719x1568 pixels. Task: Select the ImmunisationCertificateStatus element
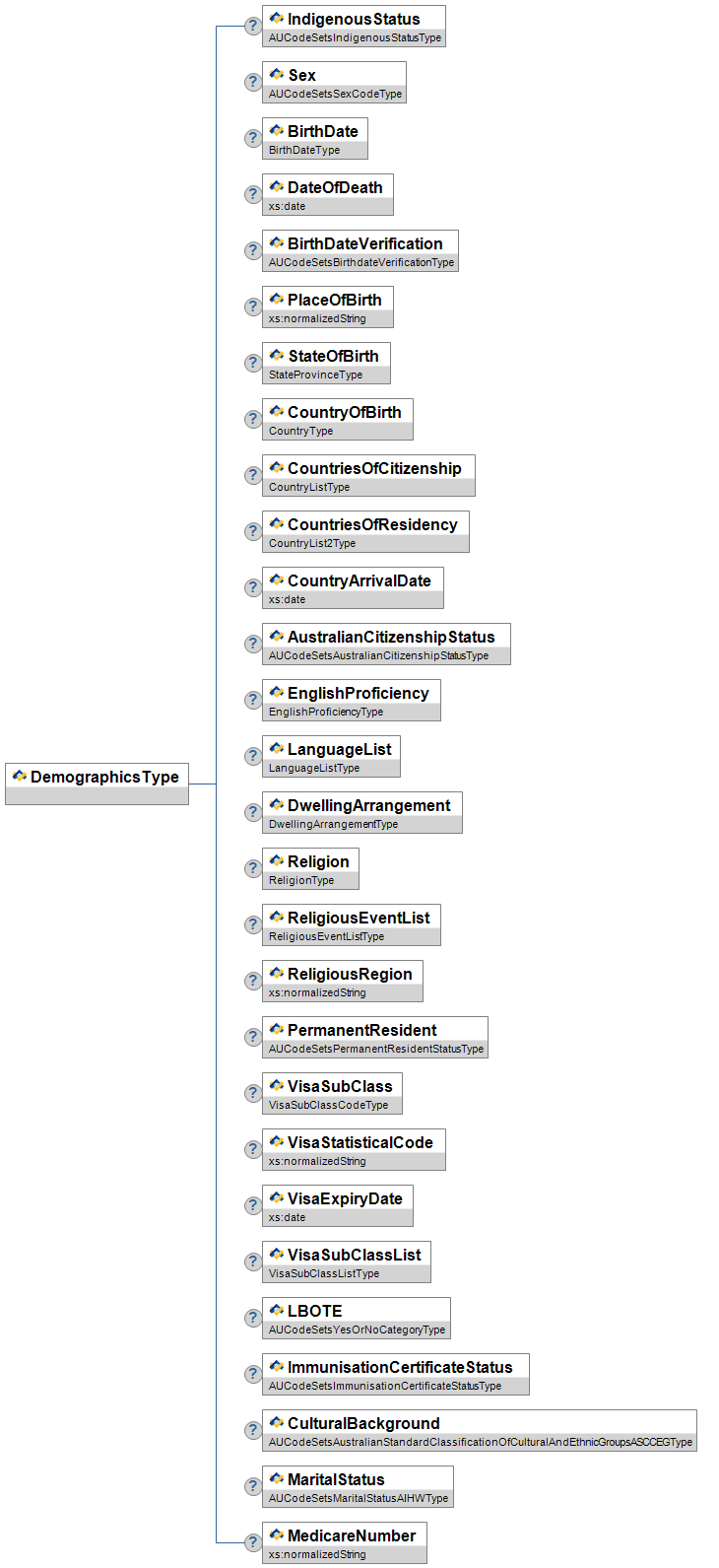(399, 1367)
